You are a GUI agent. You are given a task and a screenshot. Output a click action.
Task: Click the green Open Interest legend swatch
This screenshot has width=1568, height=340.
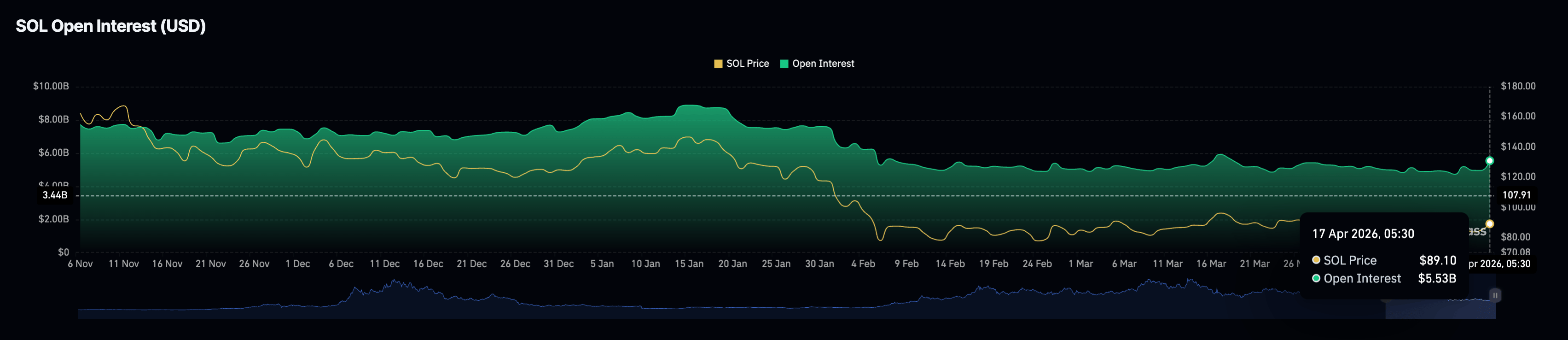784,64
